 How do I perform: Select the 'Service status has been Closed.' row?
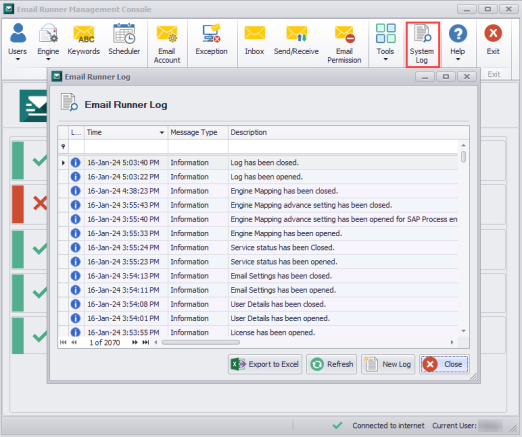pos(258,247)
